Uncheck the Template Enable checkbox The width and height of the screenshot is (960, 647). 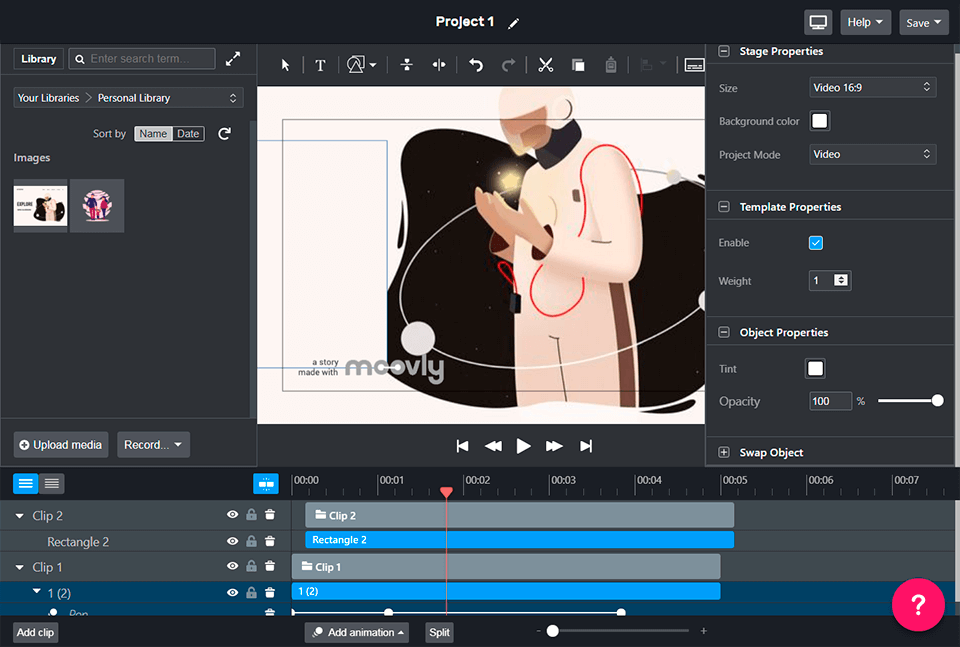coord(816,242)
